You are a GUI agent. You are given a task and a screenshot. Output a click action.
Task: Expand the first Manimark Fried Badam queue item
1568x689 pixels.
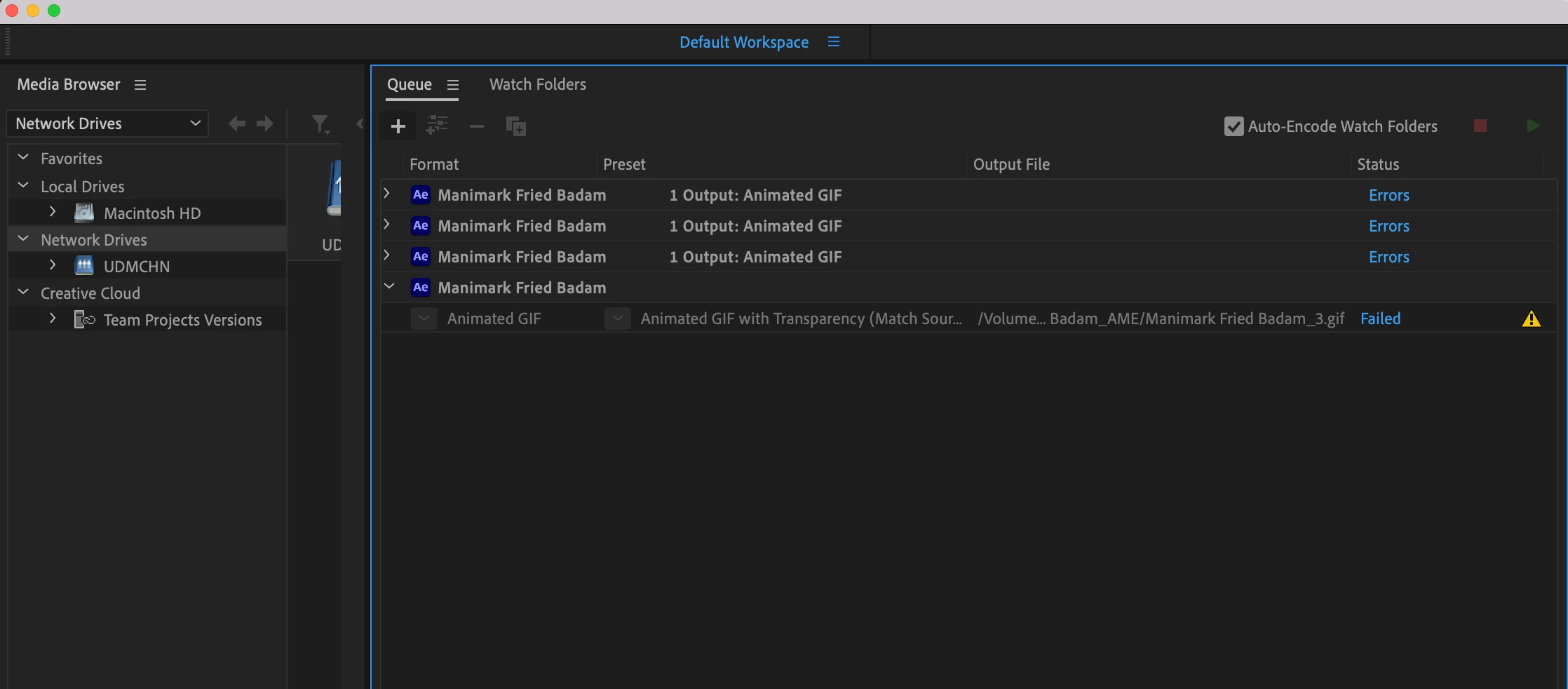point(386,194)
